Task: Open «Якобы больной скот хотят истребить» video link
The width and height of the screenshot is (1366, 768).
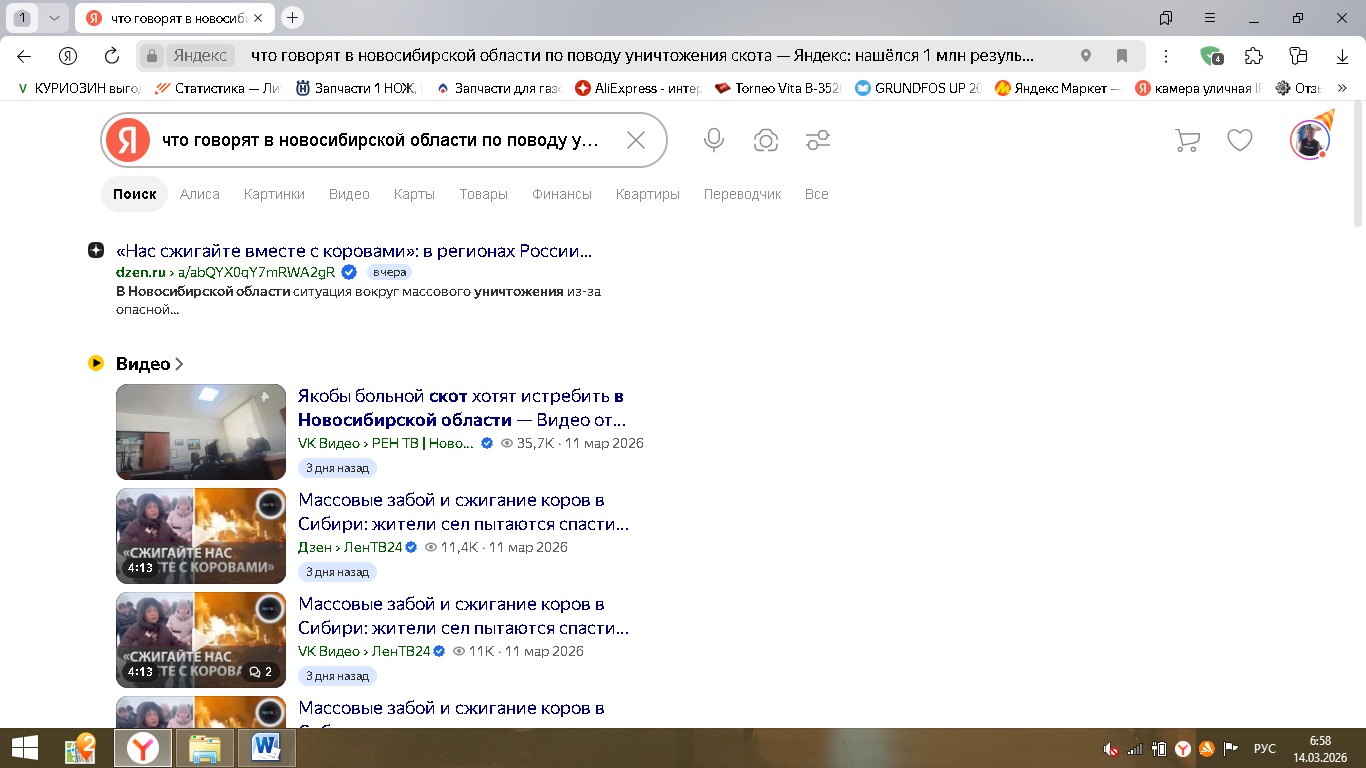Action: click(x=462, y=408)
